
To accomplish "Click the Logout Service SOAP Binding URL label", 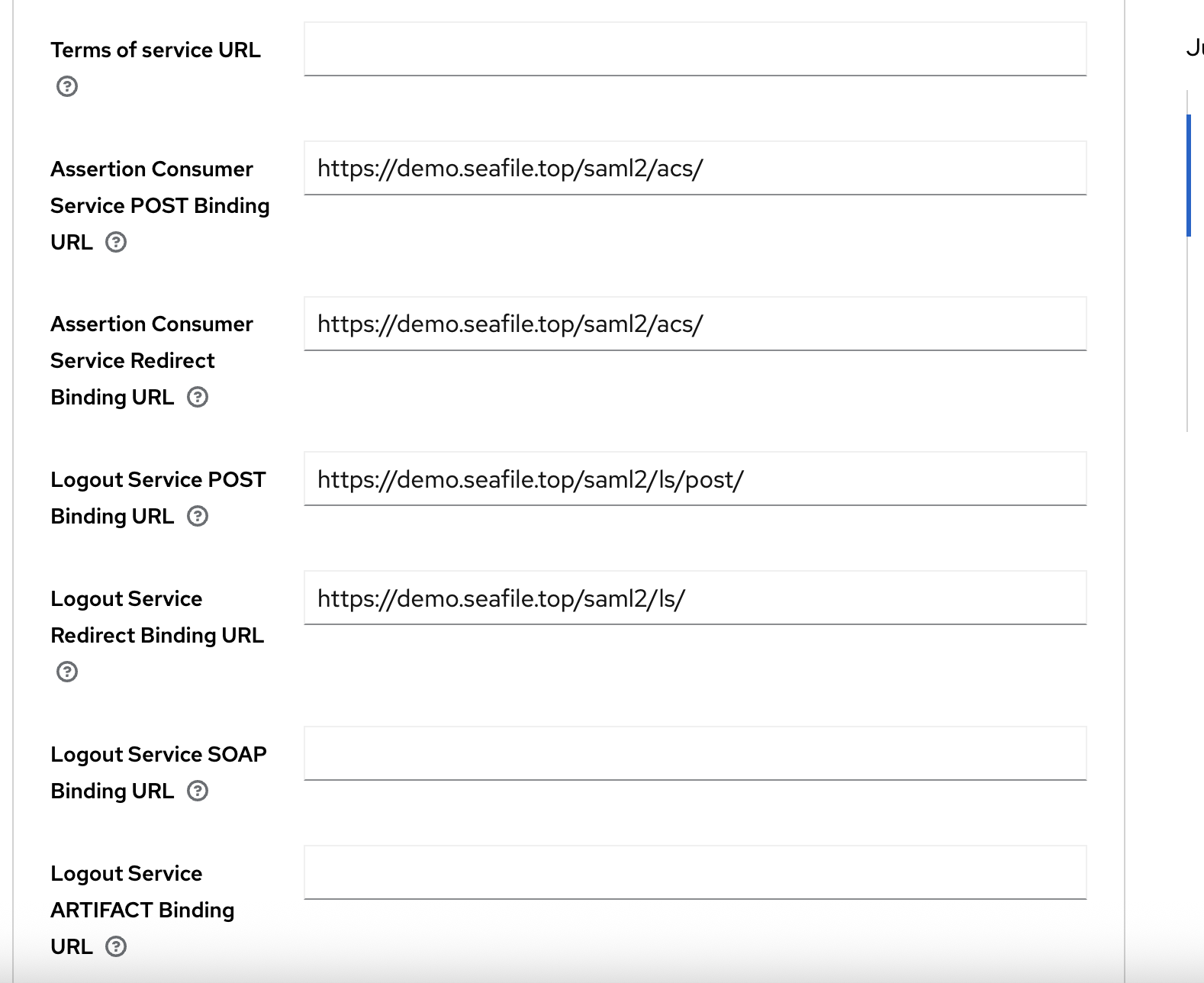I will pos(158,754).
